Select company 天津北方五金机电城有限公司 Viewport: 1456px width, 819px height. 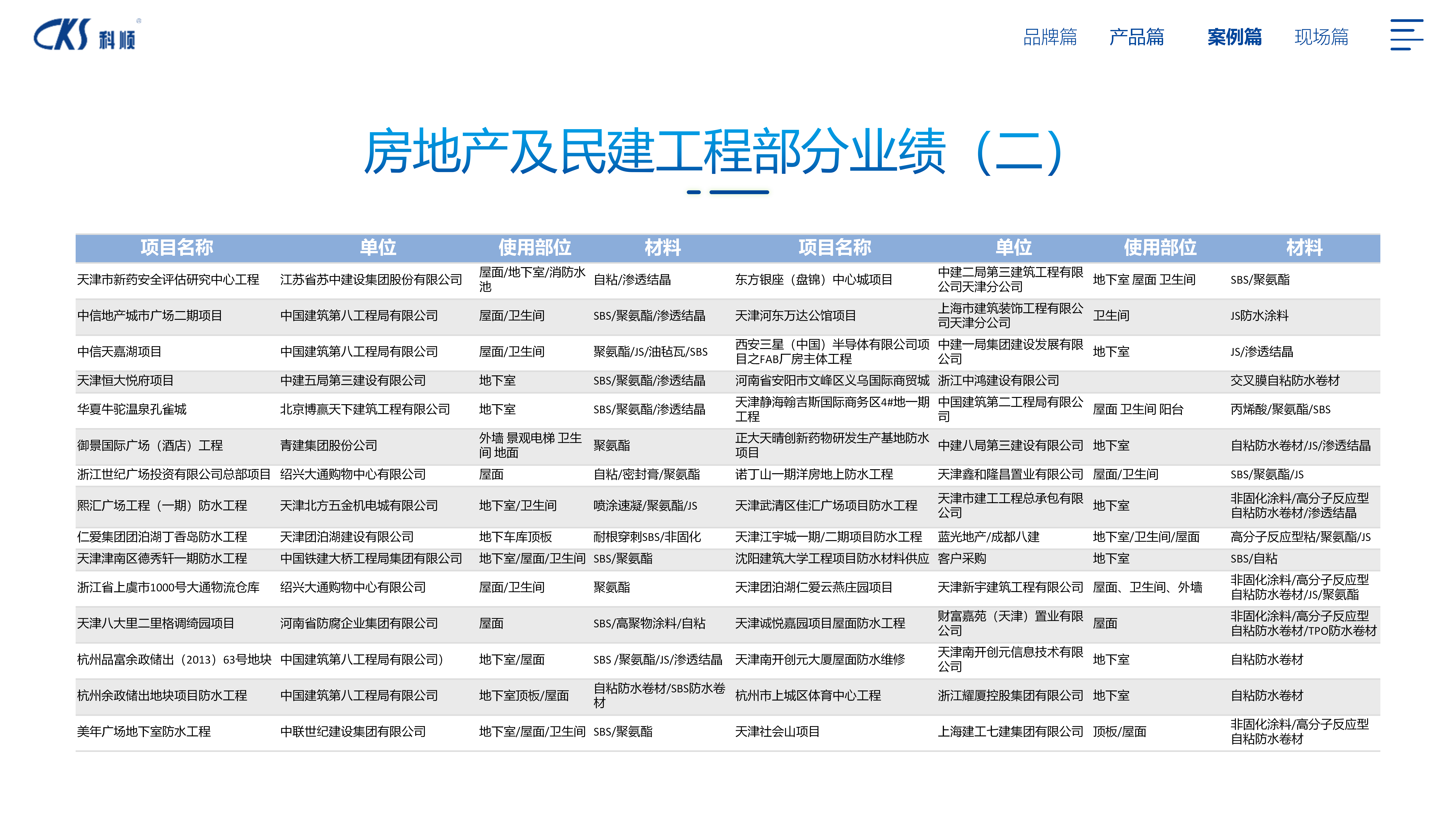point(359,506)
